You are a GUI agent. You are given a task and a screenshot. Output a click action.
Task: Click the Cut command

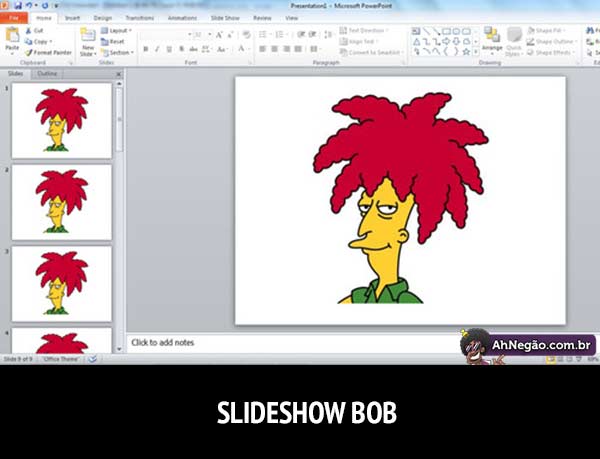point(39,31)
